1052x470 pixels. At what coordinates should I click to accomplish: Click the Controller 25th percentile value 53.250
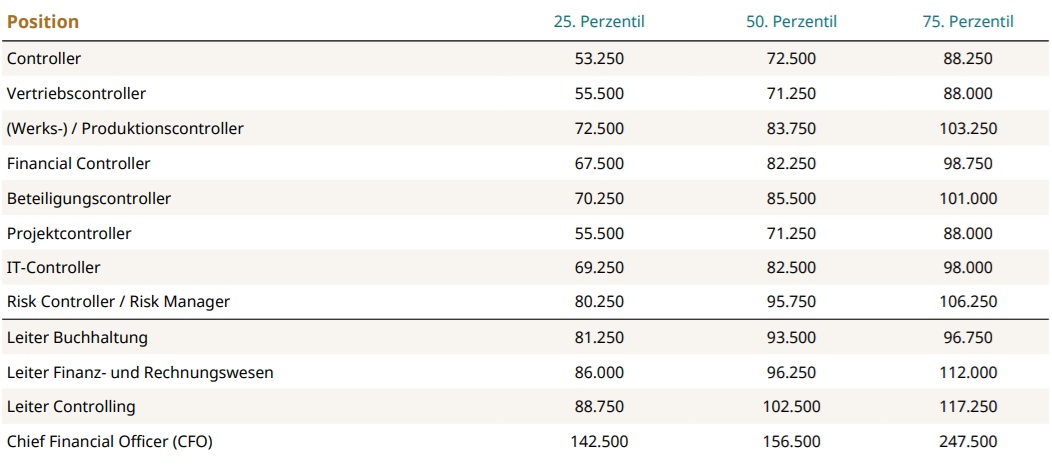[x=599, y=59]
